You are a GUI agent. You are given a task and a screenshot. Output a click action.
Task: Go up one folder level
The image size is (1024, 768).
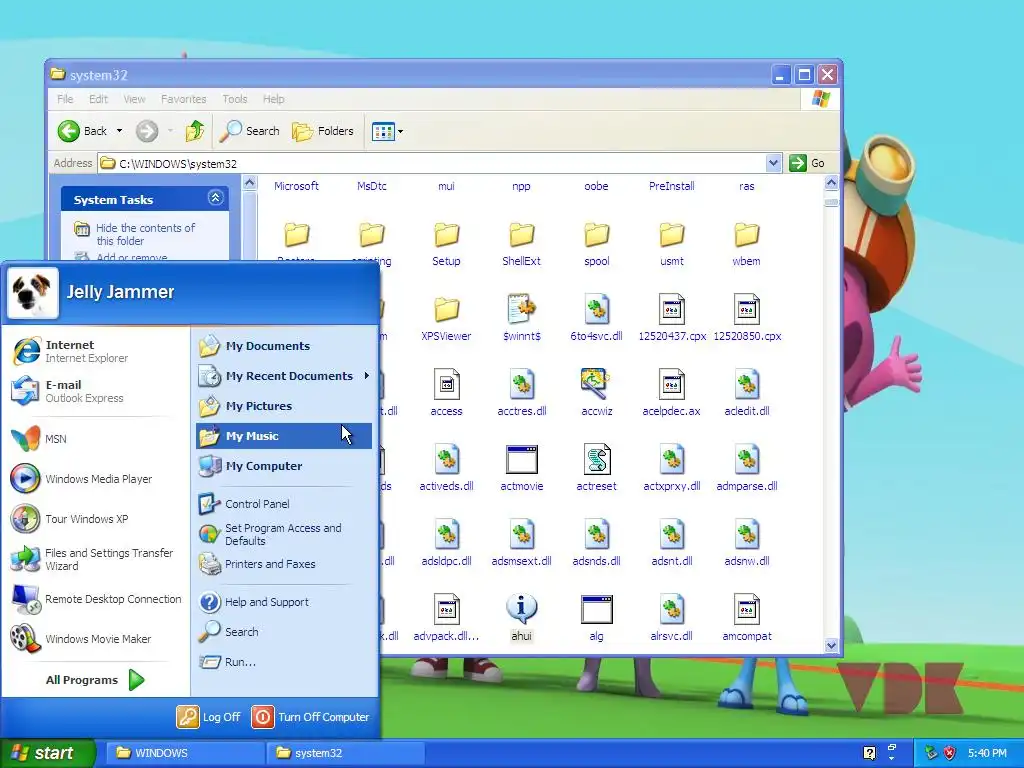(x=195, y=131)
